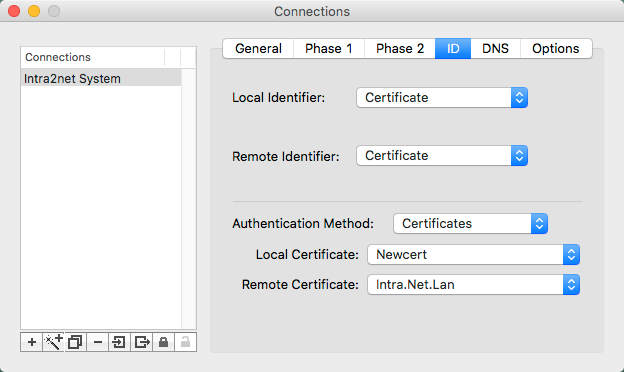
Task: Export the connection using arrow-out icon
Action: 141,342
